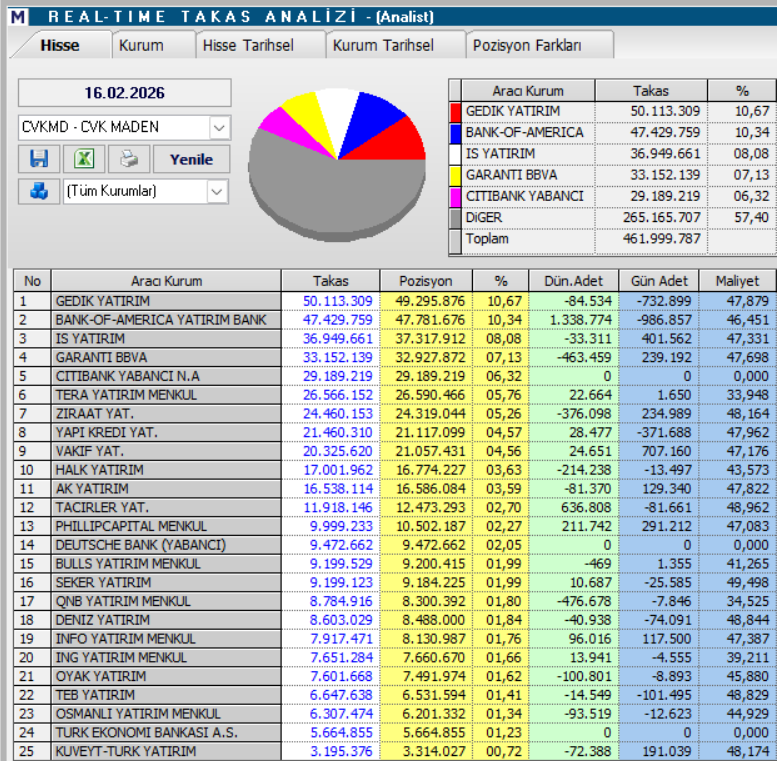Select the QNB YATIRIM MENKUL row
The width and height of the screenshot is (777, 761).
click(395, 601)
